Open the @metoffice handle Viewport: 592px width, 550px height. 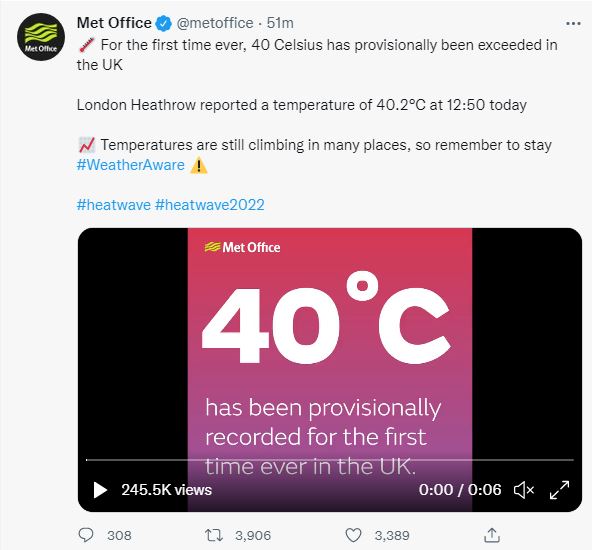click(x=215, y=23)
